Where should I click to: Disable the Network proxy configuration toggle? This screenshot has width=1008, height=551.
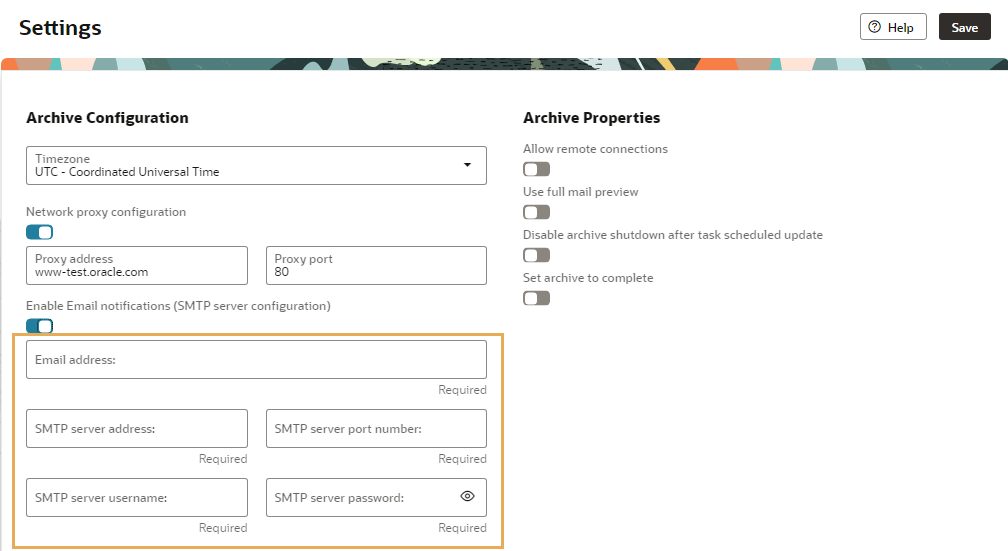tap(39, 232)
